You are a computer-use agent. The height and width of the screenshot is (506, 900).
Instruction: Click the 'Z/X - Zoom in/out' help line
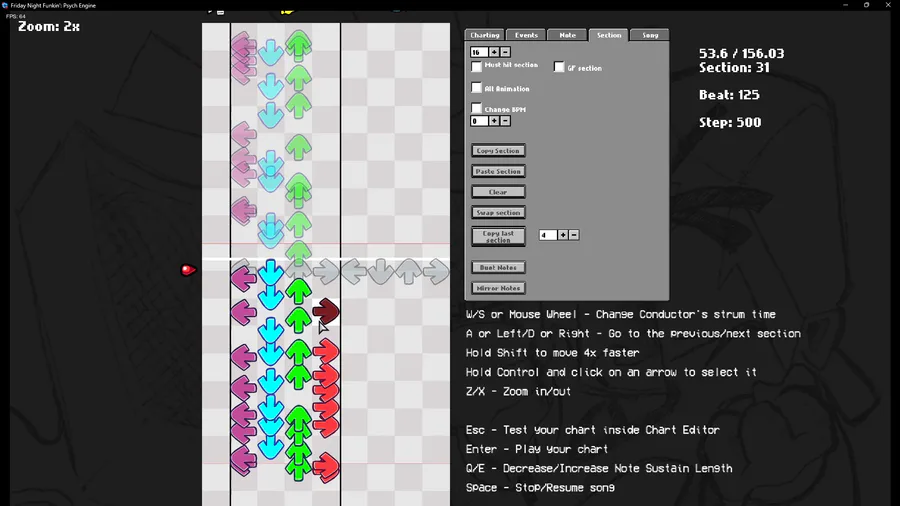click(518, 391)
